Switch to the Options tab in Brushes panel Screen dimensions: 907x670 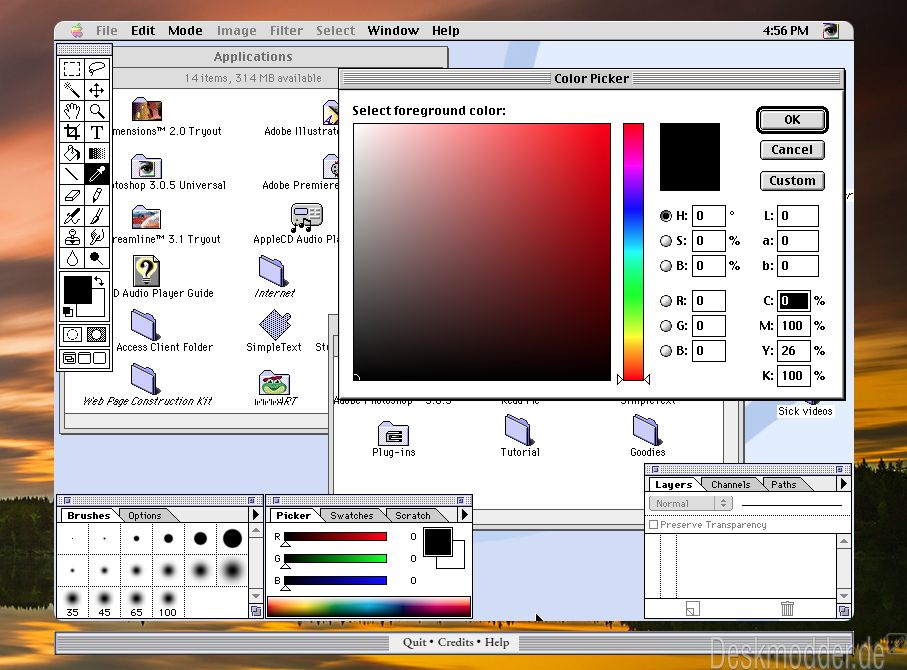click(145, 516)
